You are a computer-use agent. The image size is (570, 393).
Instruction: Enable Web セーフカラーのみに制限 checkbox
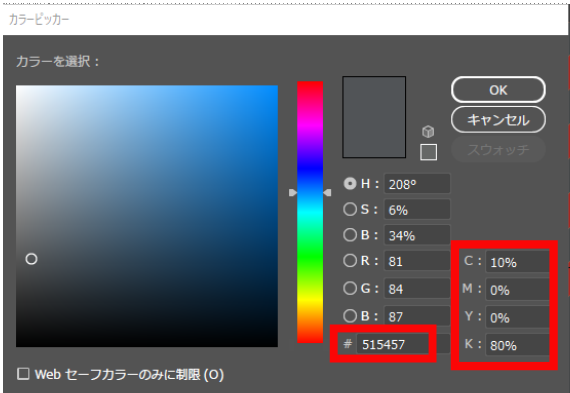point(23,374)
